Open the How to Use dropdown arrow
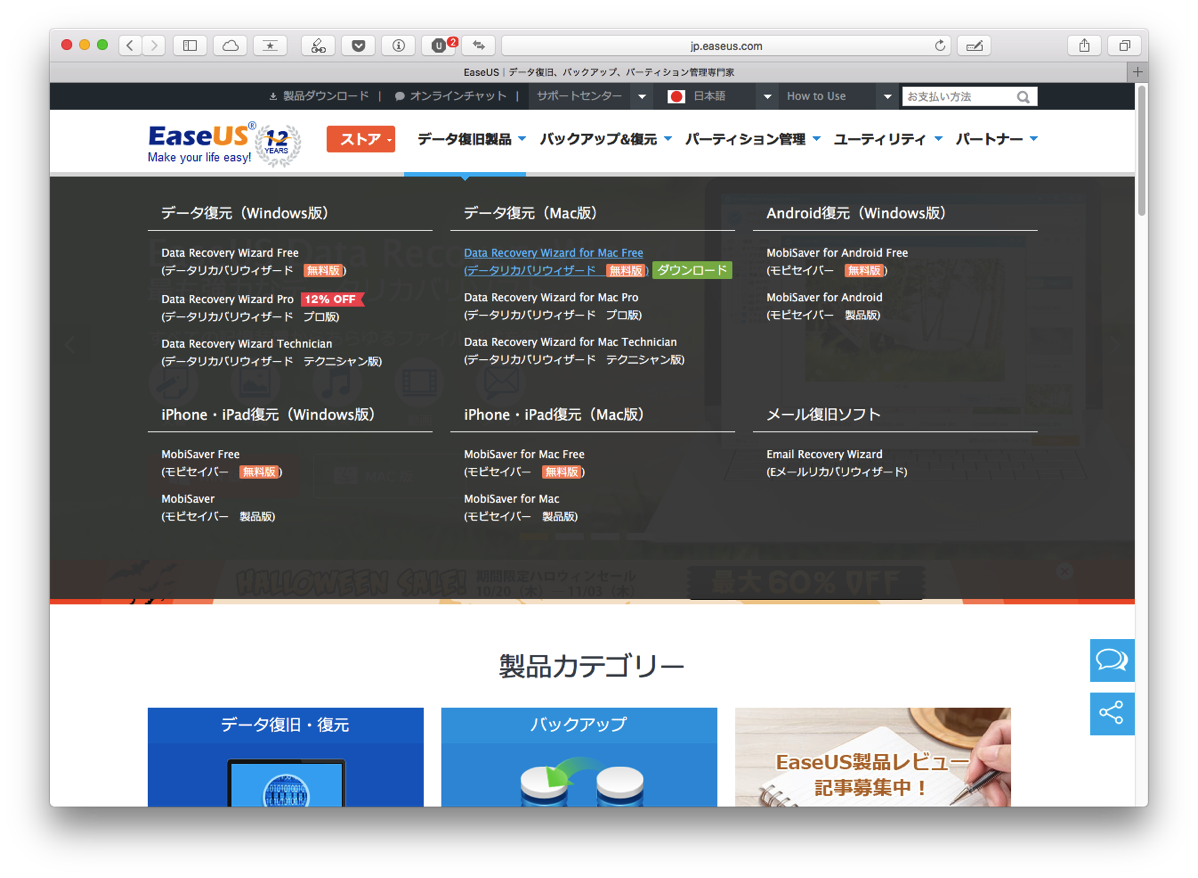Screen dimensions: 1198x878 [x=887, y=96]
